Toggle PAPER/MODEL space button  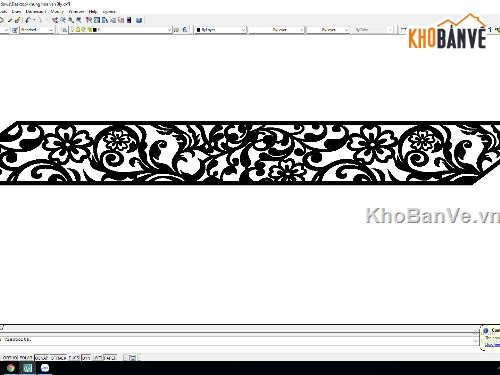(x=110, y=358)
